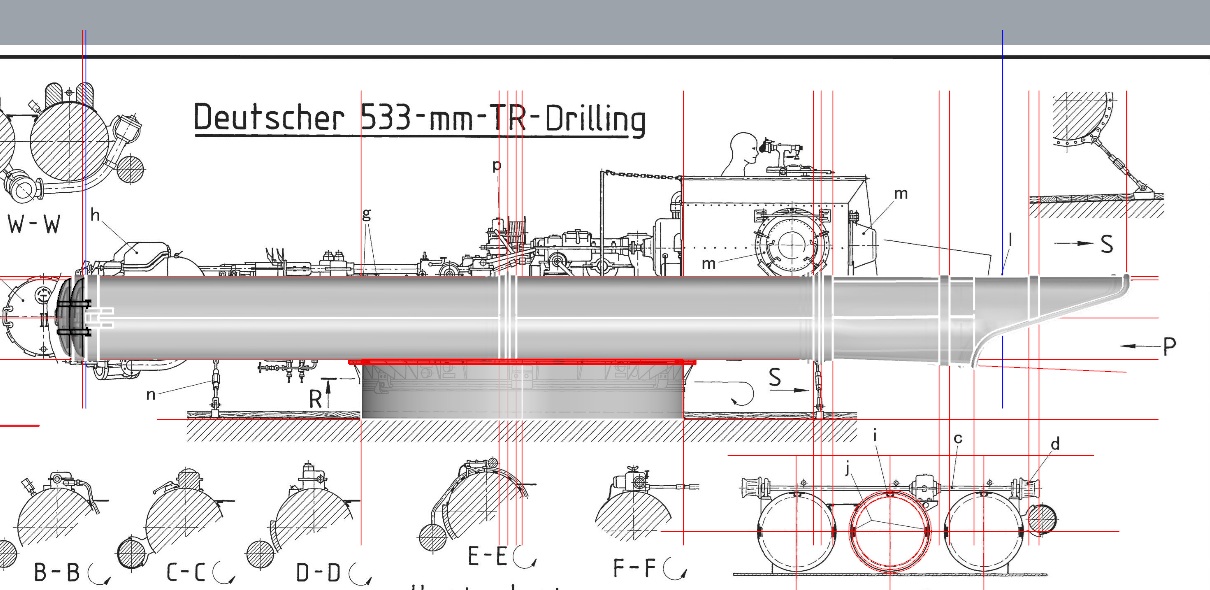The height and width of the screenshot is (590, 1210).
Task: Click the callout letter "d" in the front view
Action: pos(1054,444)
